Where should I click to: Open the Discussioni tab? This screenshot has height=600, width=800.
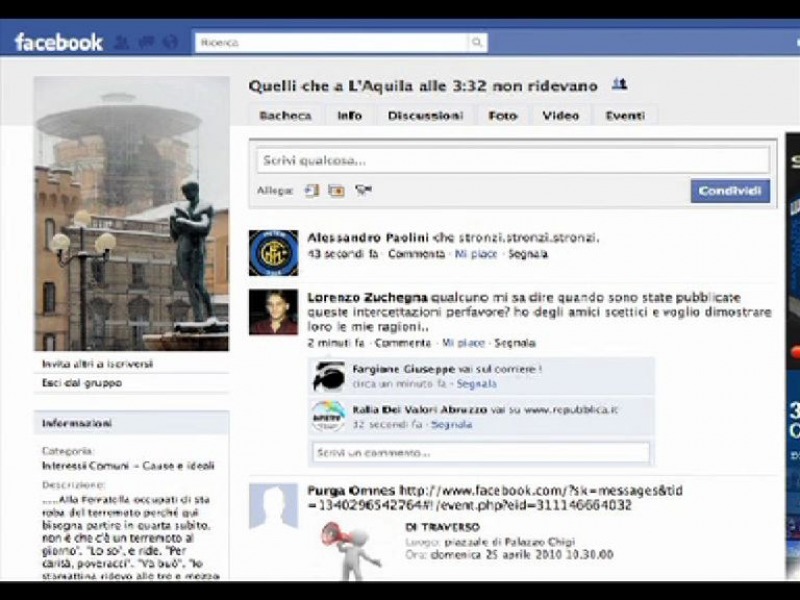[x=425, y=115]
